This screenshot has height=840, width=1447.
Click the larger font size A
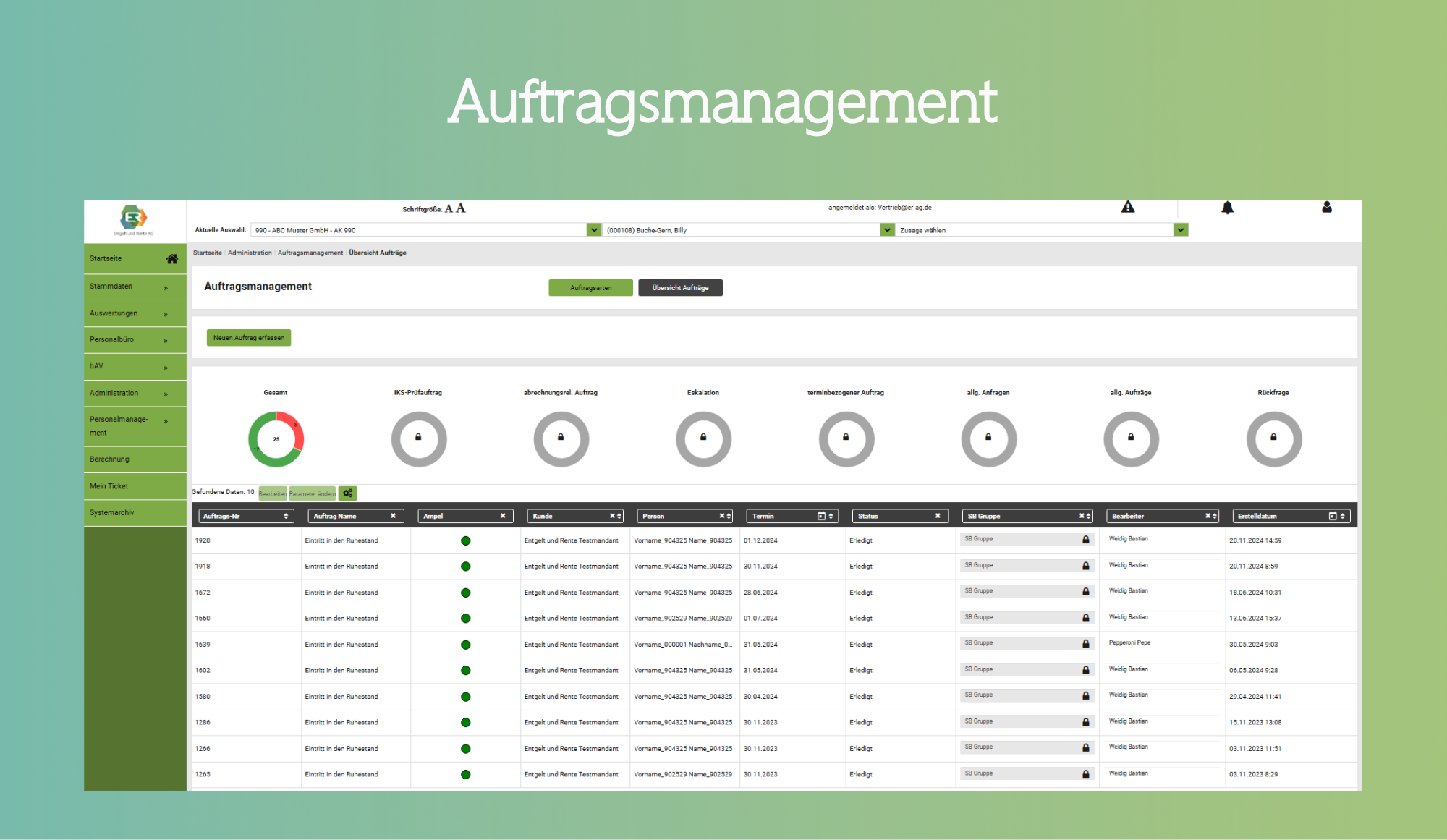(x=461, y=208)
